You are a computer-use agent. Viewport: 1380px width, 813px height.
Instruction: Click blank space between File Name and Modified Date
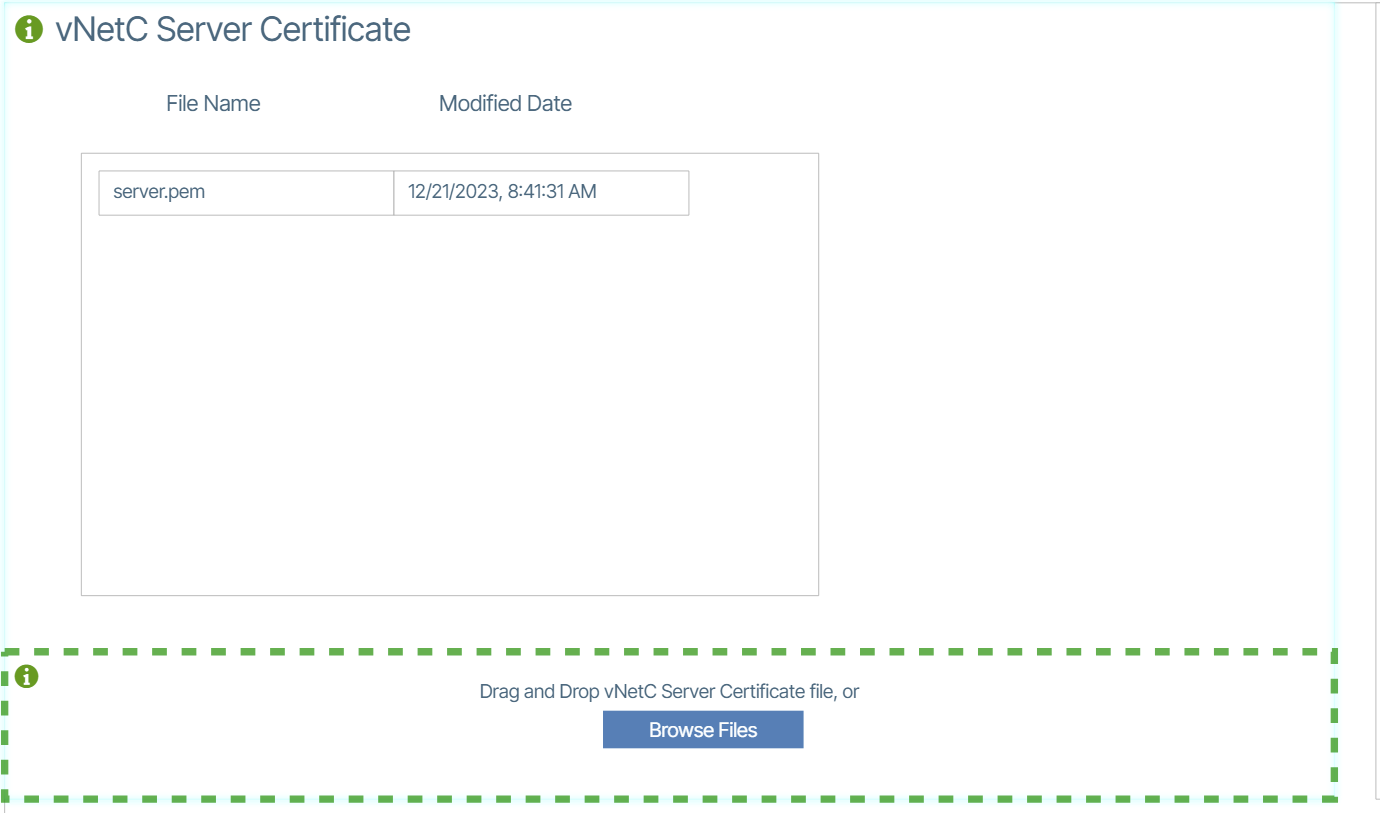click(350, 104)
